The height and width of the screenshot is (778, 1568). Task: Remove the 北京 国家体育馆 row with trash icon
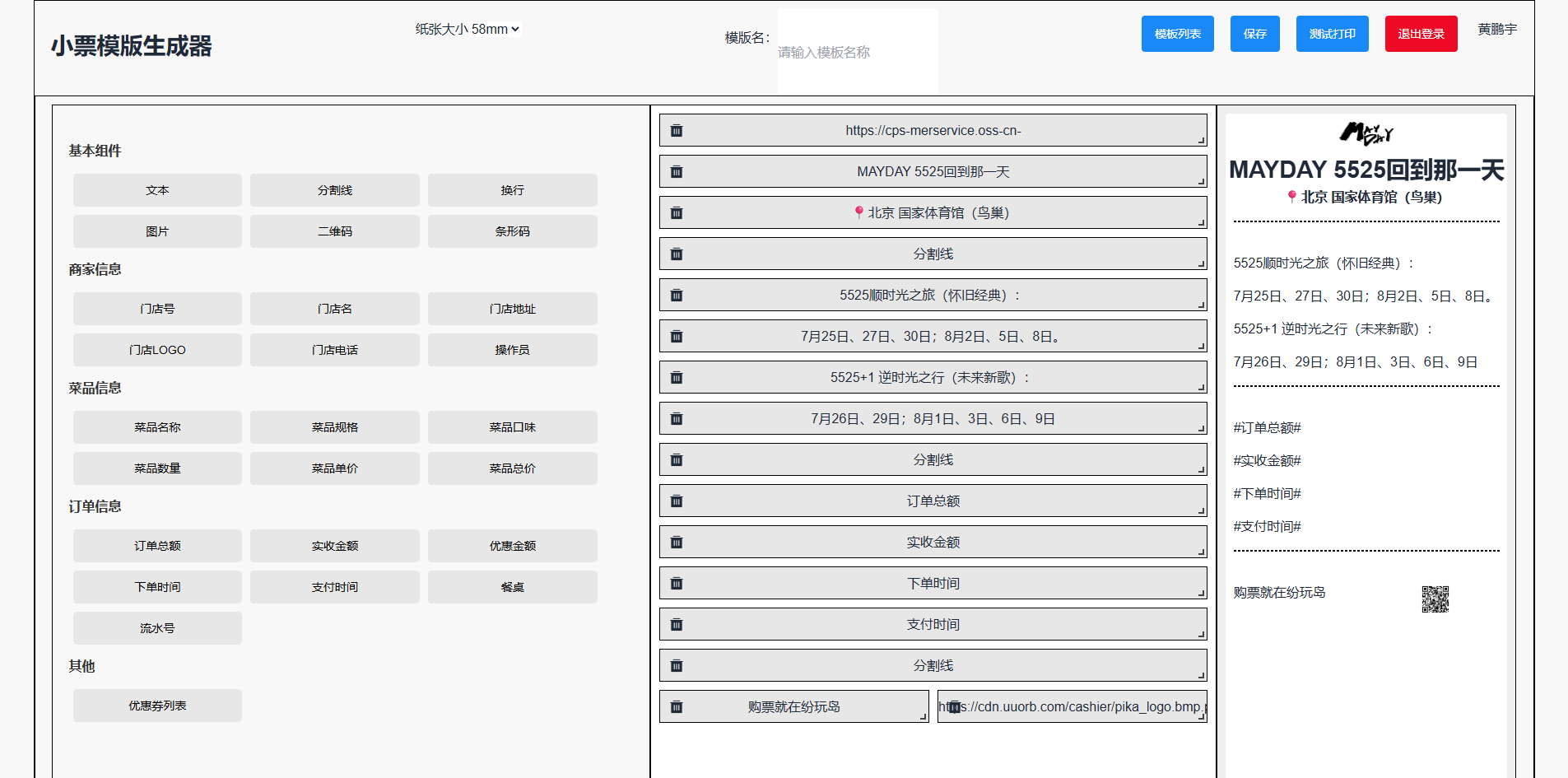(677, 213)
